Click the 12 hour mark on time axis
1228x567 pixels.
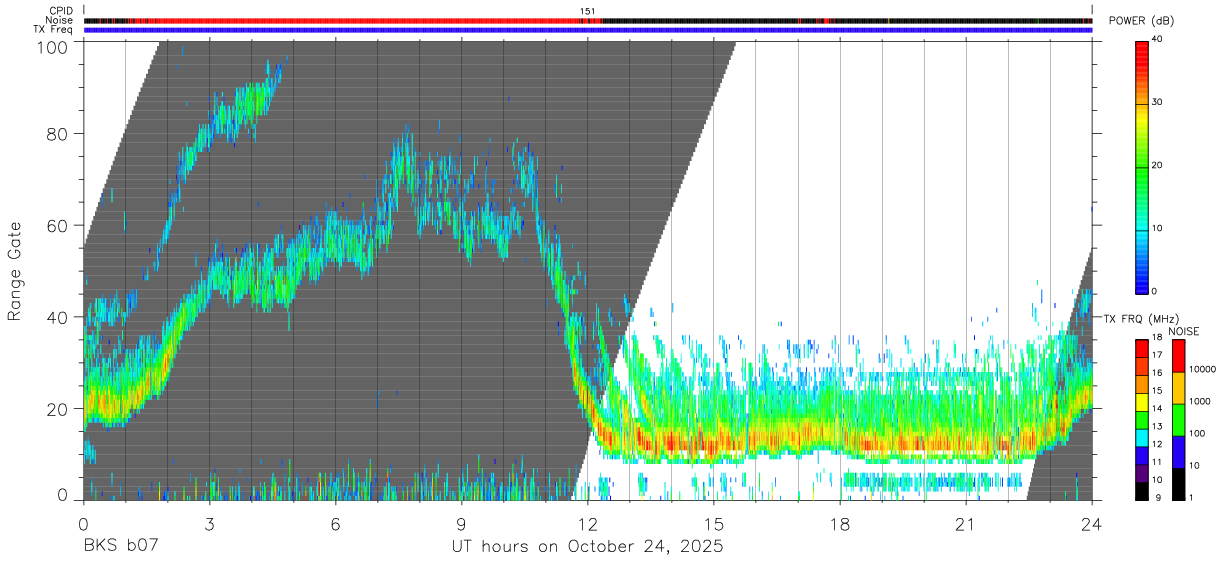(588, 524)
